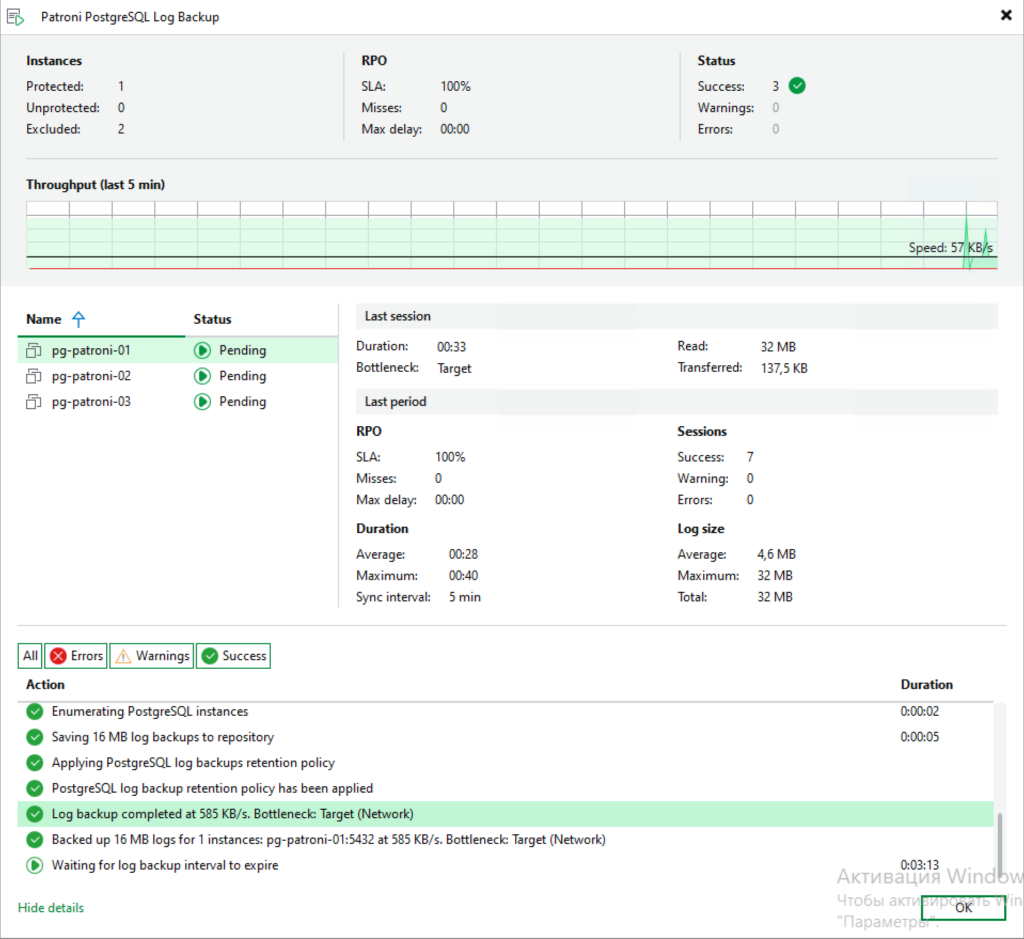Select 'Log backup completed at 585 KB/s' entry
The image size is (1024, 939).
pos(505,814)
